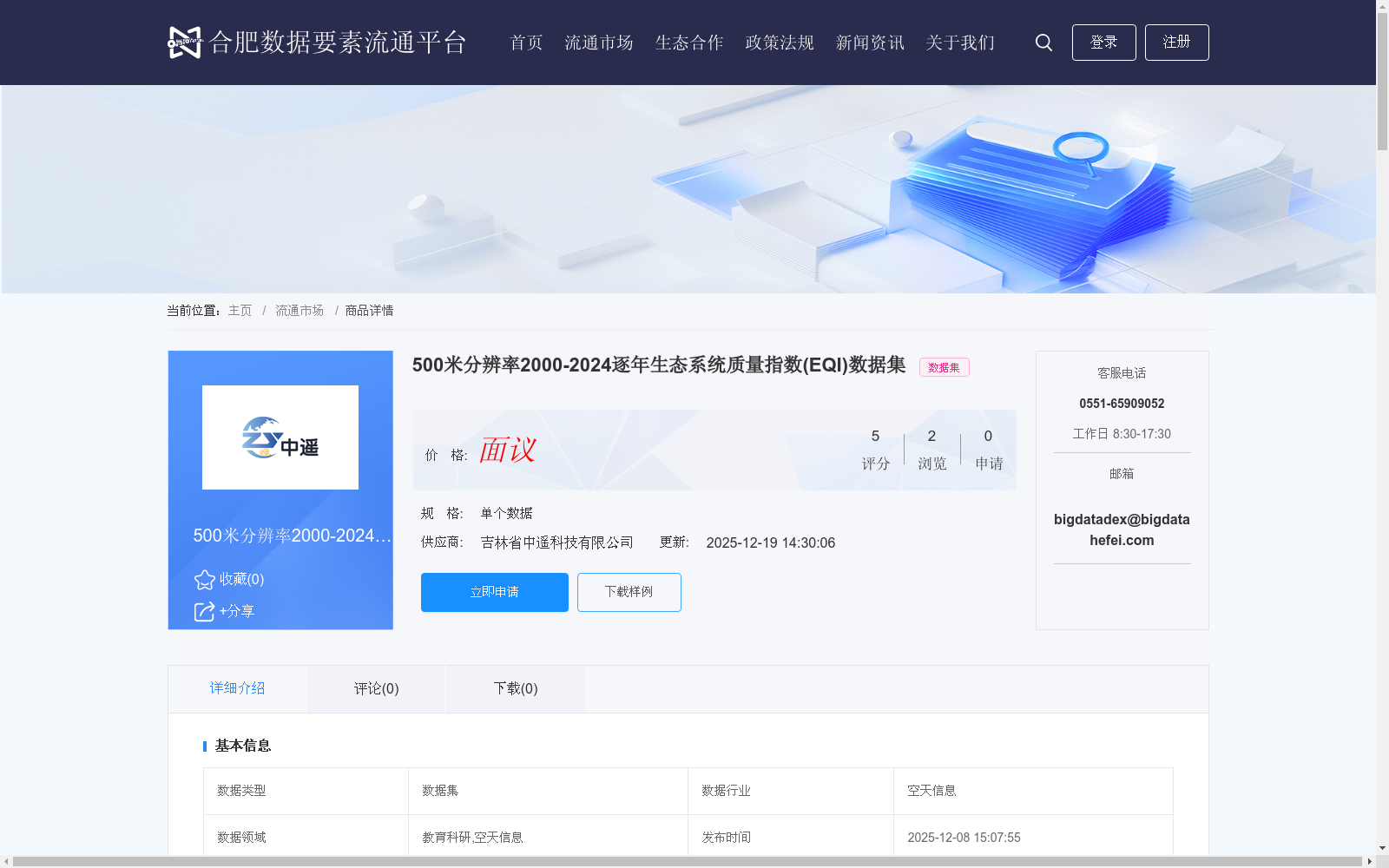This screenshot has height=868, width=1389.
Task: Click the 合肥数据要素流通平台 logo
Action: [316, 42]
